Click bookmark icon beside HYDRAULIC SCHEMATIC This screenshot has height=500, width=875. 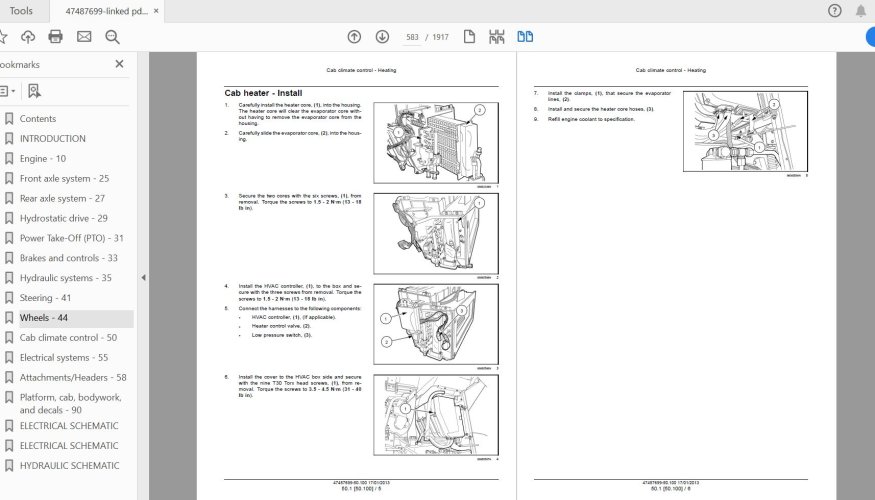9,465
